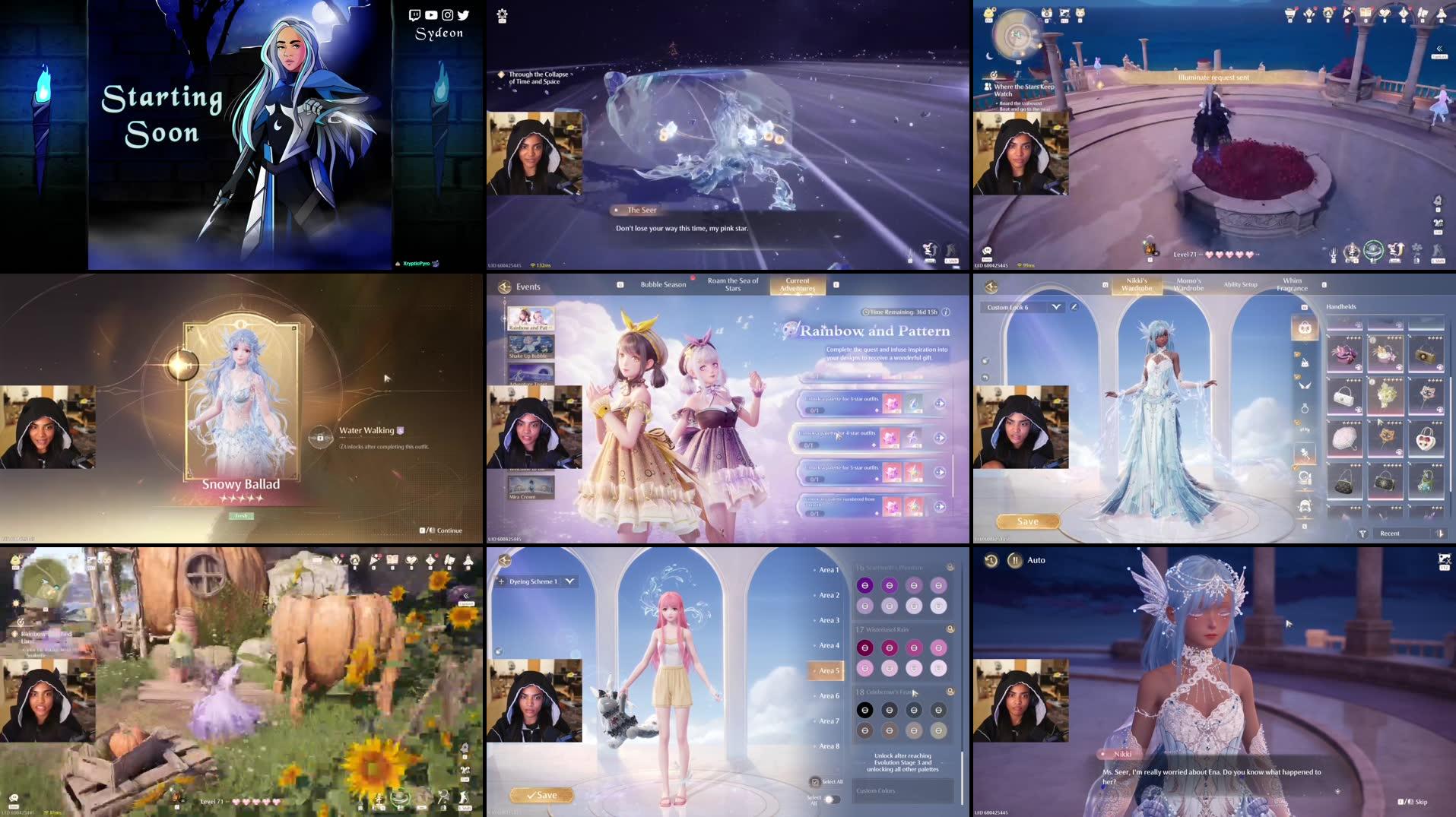1456x817 pixels.
Task: Click the pencil edit icon beside Custom Look 6
Action: pos(1074,307)
